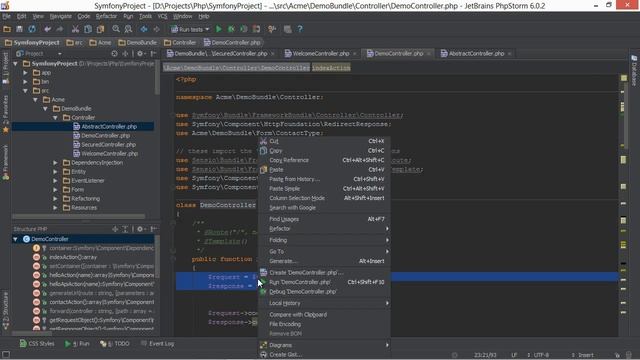Click the Project panel horizontal scrollbar
Screen dimensions: 640x360
(78, 216)
